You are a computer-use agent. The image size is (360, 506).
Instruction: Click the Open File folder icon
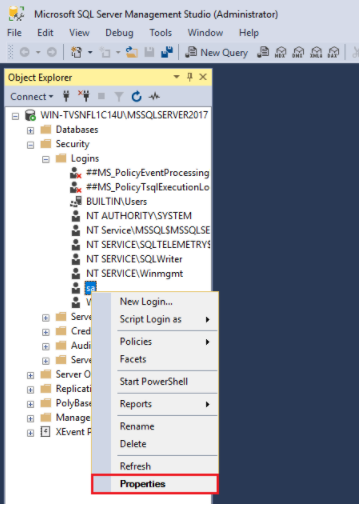132,52
